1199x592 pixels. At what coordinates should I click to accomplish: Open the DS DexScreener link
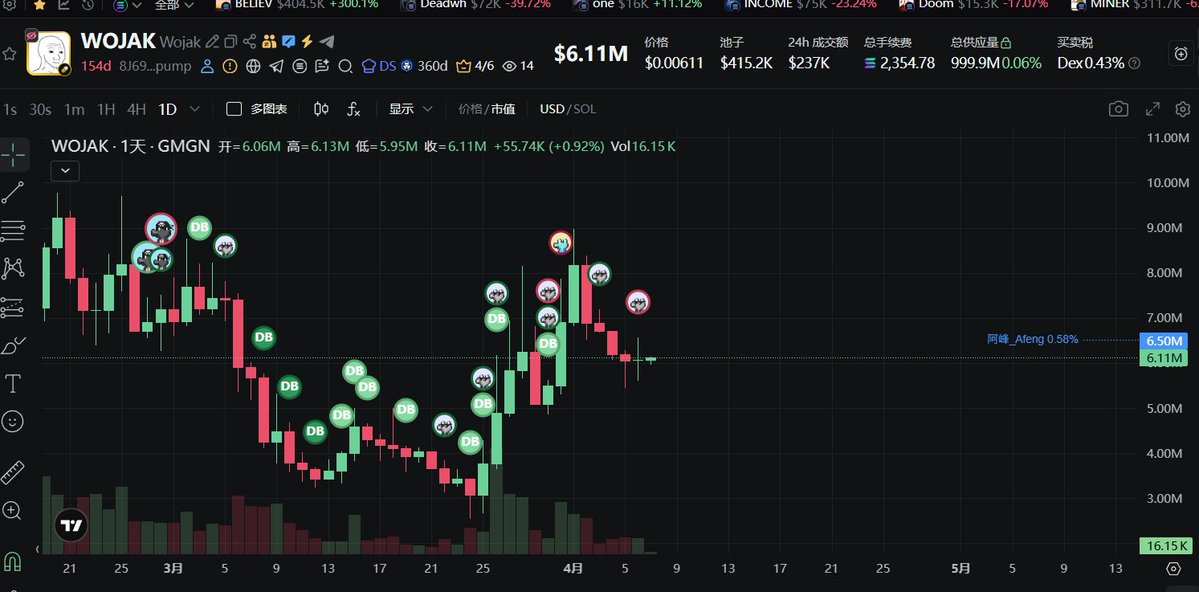point(379,67)
